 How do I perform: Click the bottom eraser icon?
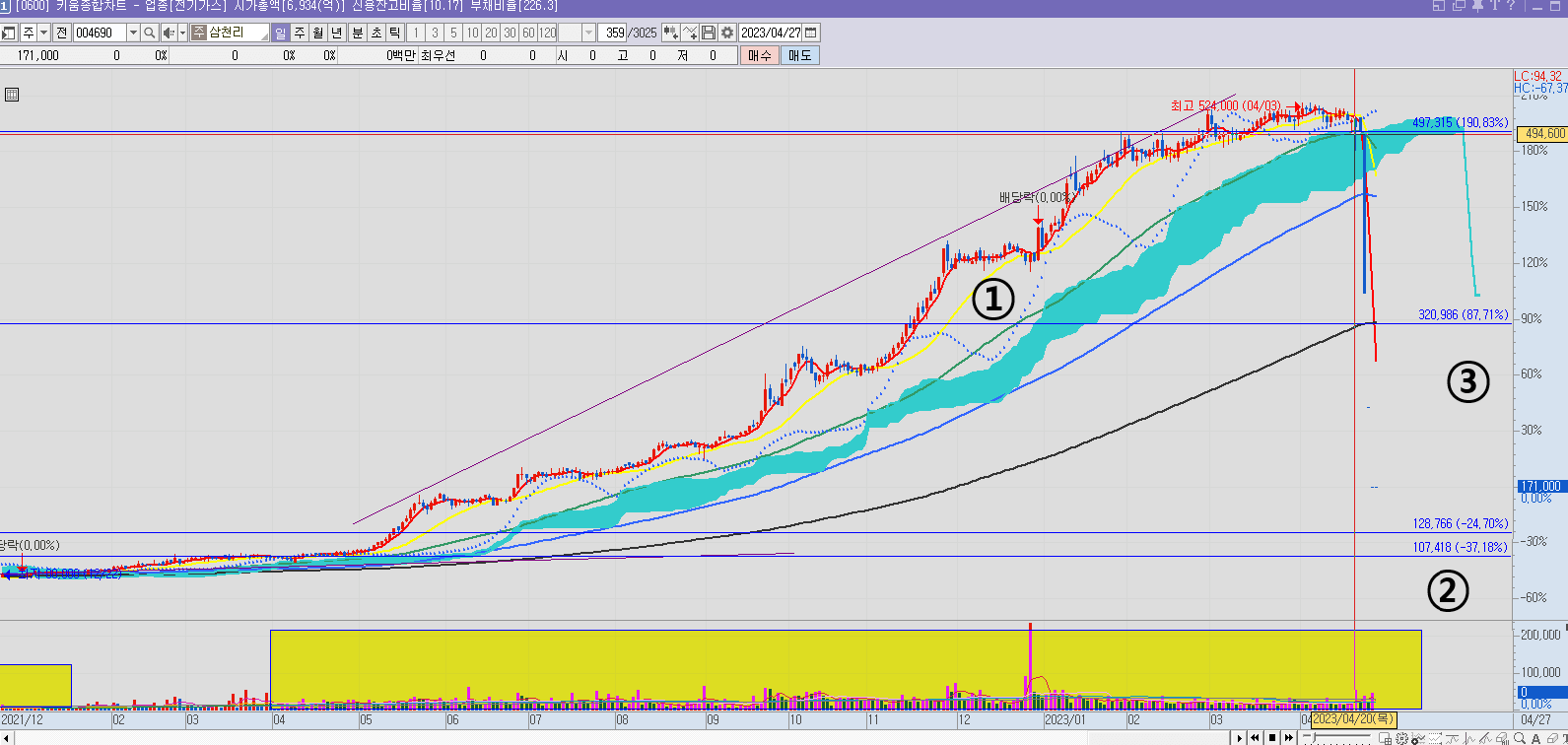(x=1552, y=737)
